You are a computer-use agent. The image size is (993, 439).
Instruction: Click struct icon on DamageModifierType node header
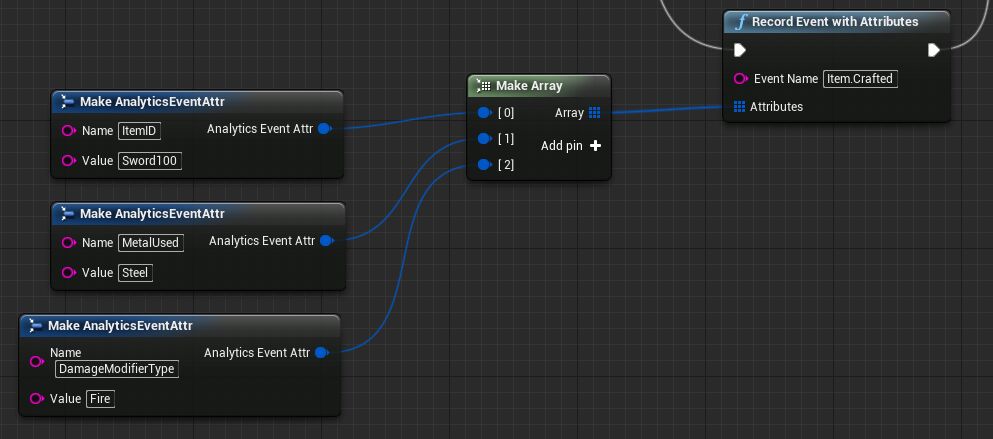(x=35, y=326)
